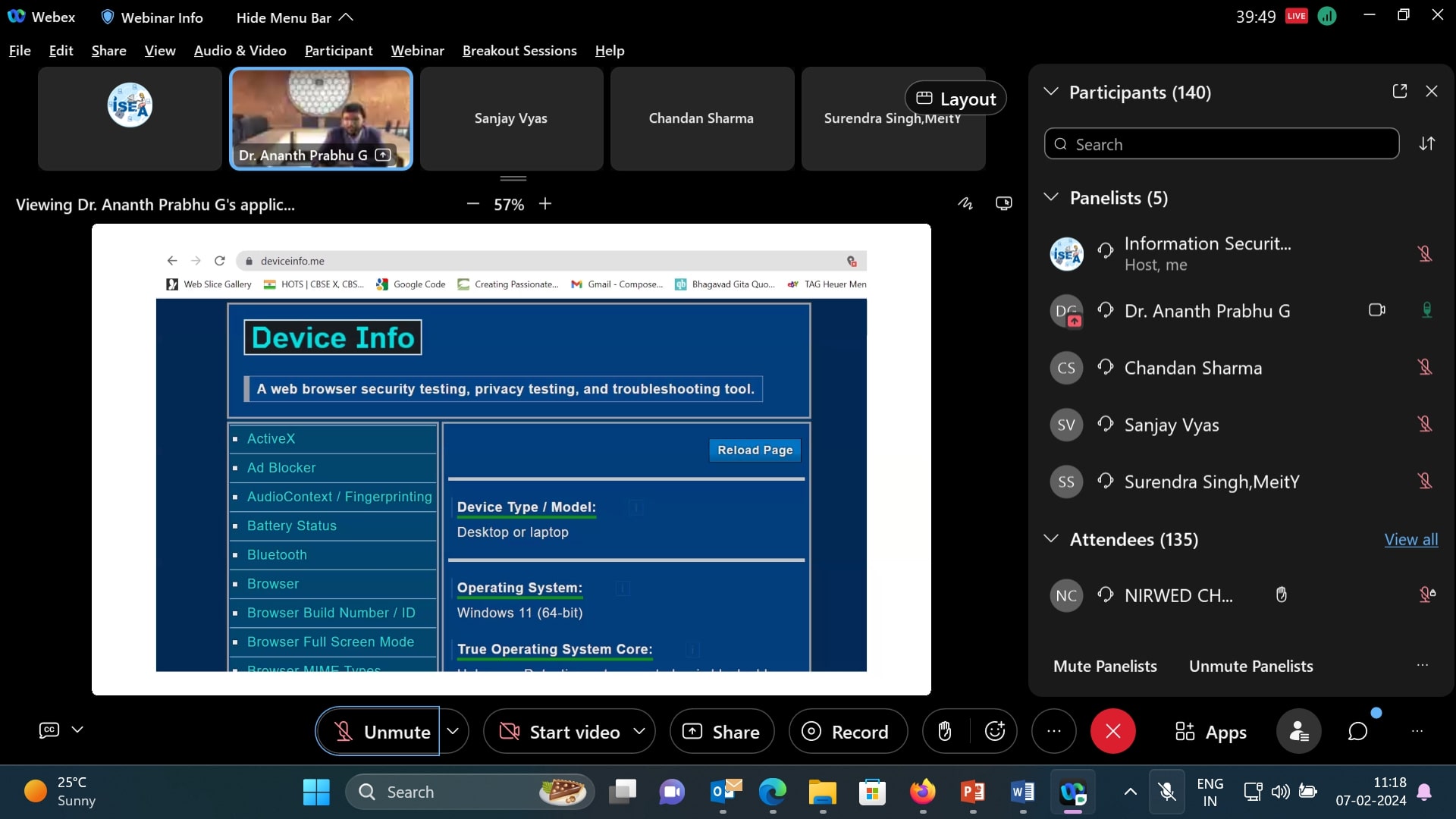Screen dimensions: 1456x819
Task: Unmute the microphone
Action: pos(378,731)
